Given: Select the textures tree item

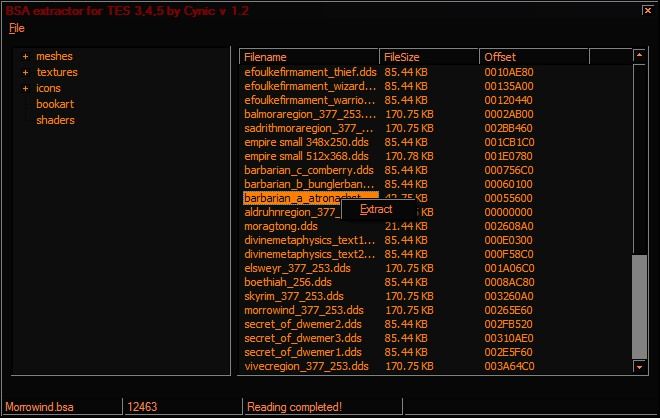Looking at the screenshot, I should point(57,72).
